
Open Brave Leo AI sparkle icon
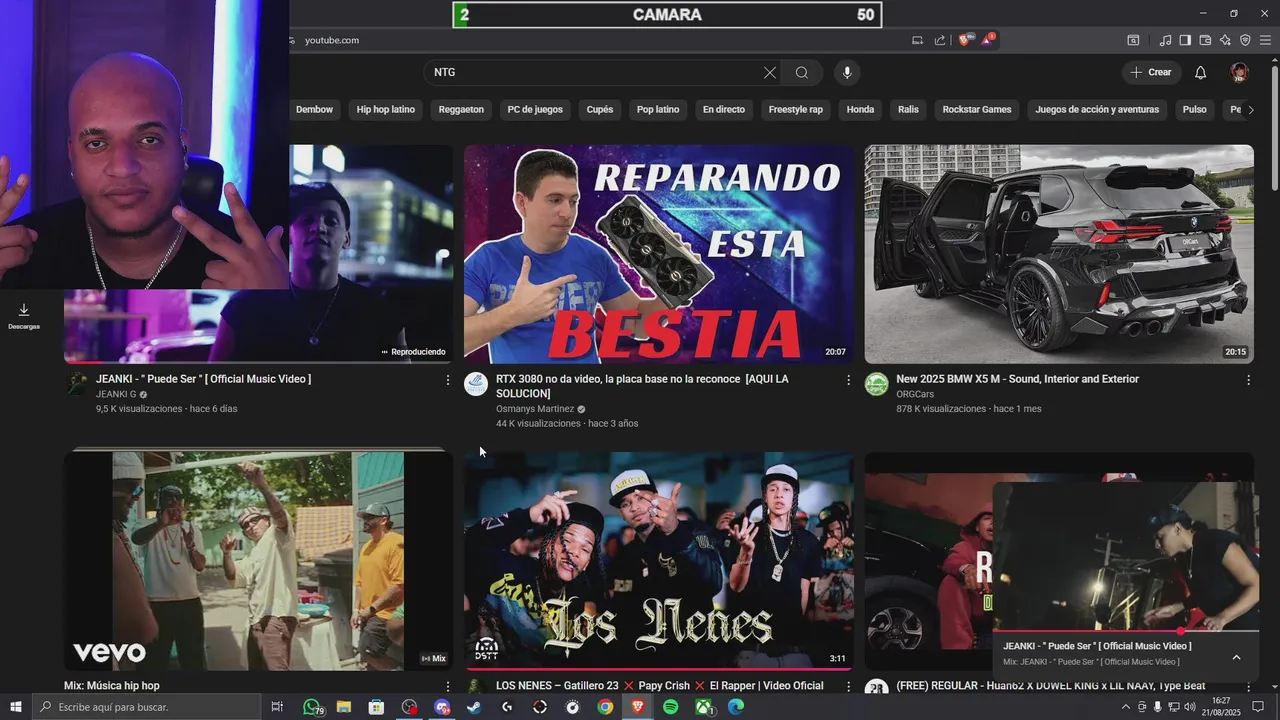pyautogui.click(x=1225, y=40)
